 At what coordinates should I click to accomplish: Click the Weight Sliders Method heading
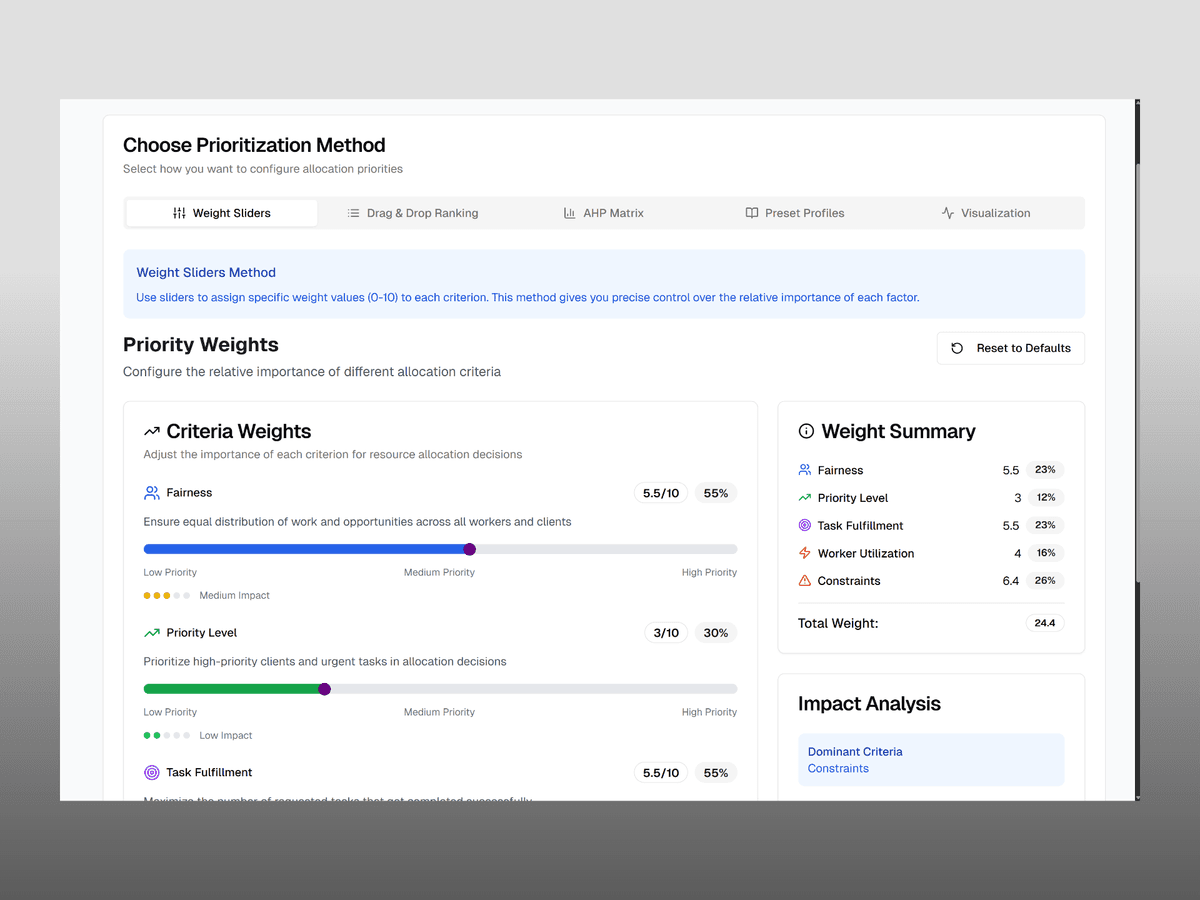[x=206, y=272]
